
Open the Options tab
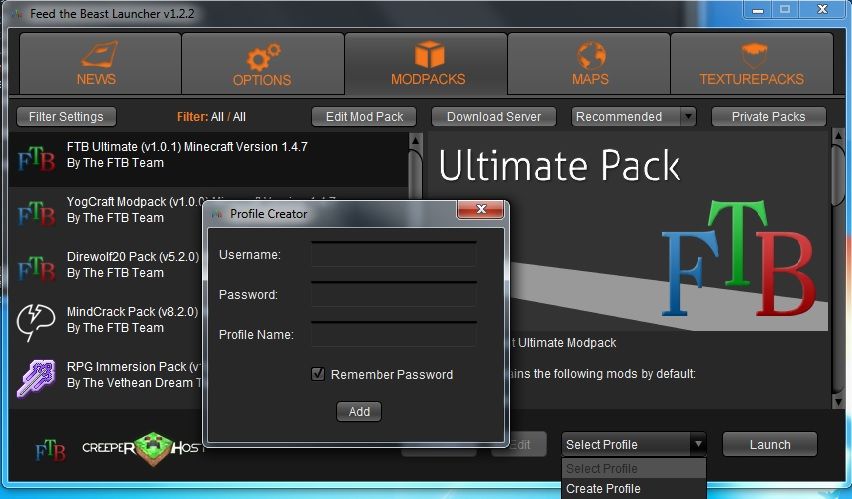point(263,64)
